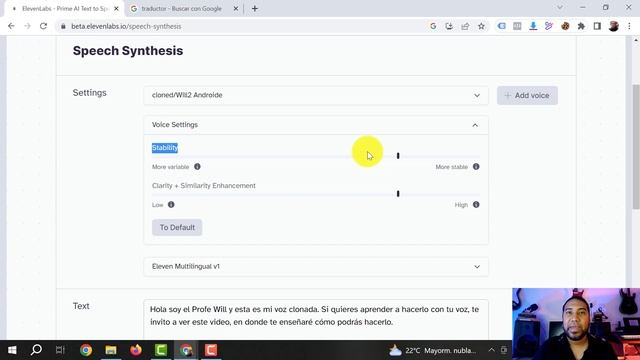The width and height of the screenshot is (640, 360).
Task: Go forward in browser history
Action: 27,26
